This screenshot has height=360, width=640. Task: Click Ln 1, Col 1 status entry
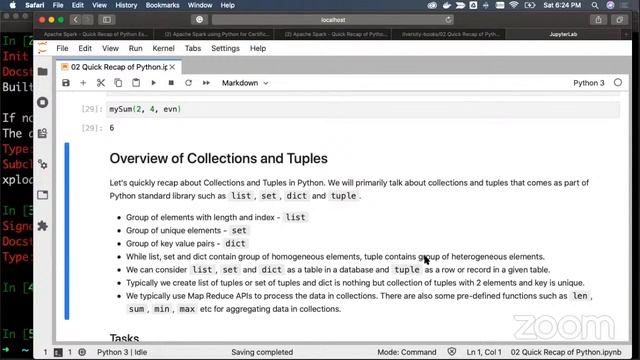pos(484,352)
